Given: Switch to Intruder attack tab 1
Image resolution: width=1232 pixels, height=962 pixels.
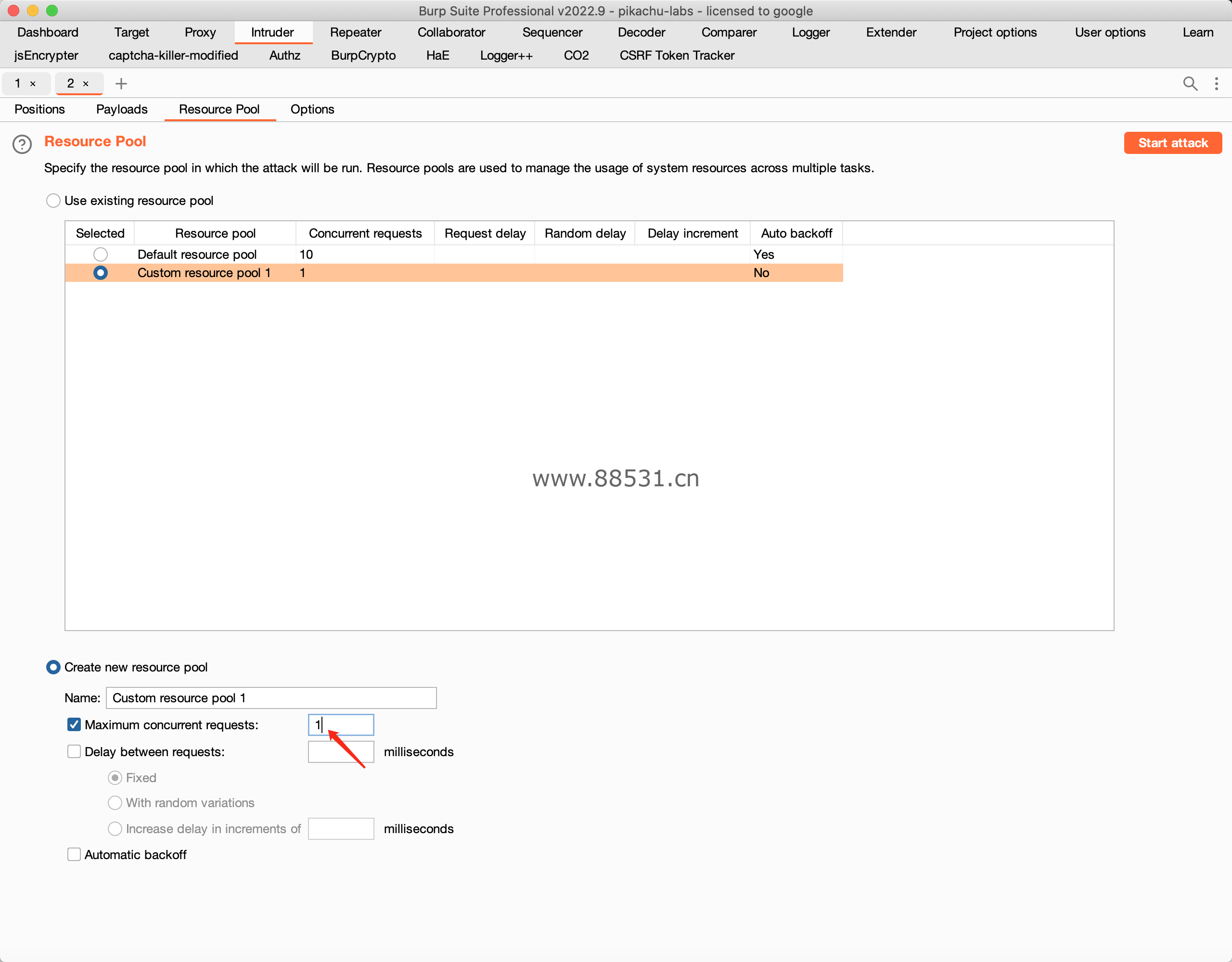Looking at the screenshot, I should coord(18,84).
